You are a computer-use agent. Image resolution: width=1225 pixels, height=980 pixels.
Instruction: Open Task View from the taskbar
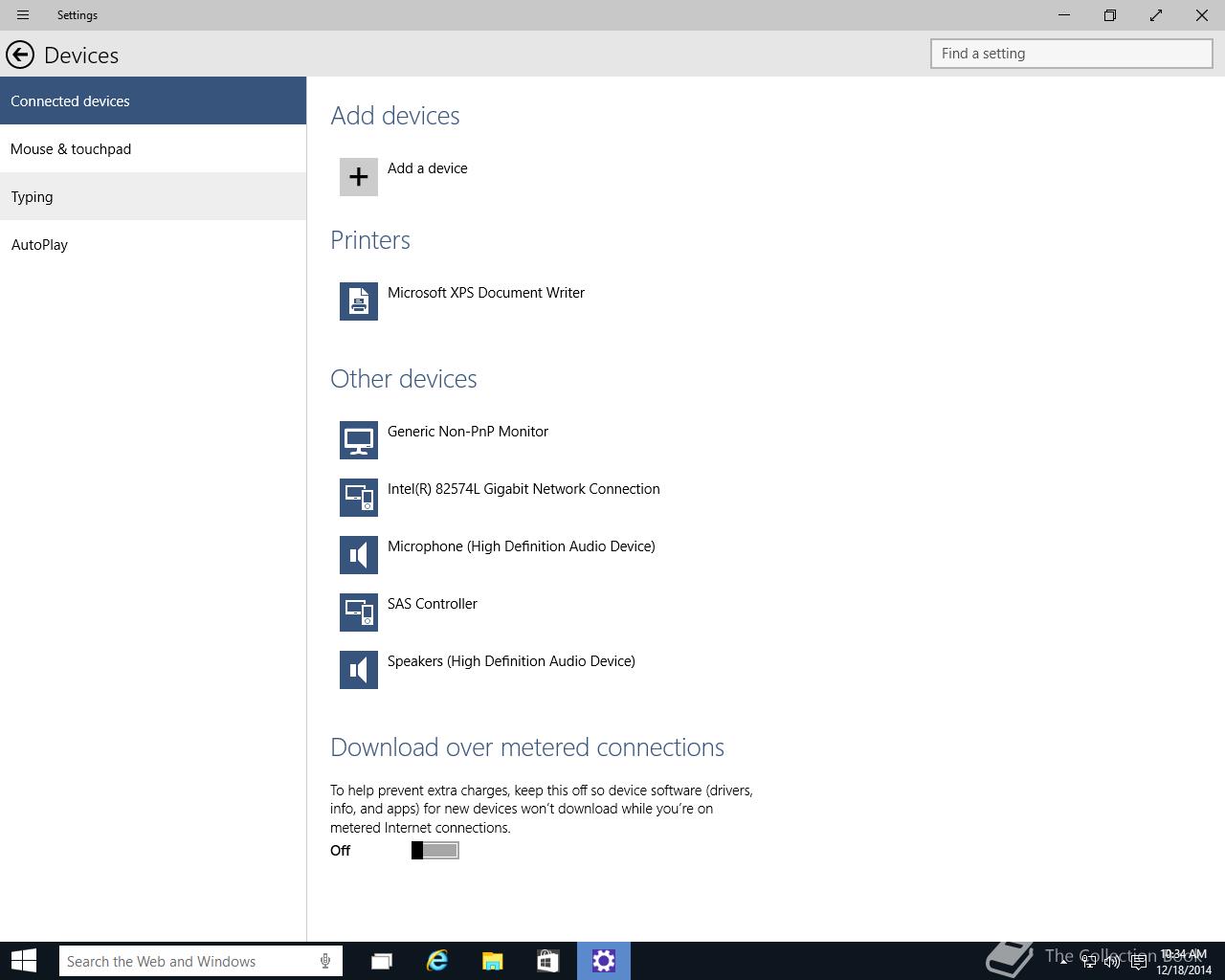(x=382, y=961)
